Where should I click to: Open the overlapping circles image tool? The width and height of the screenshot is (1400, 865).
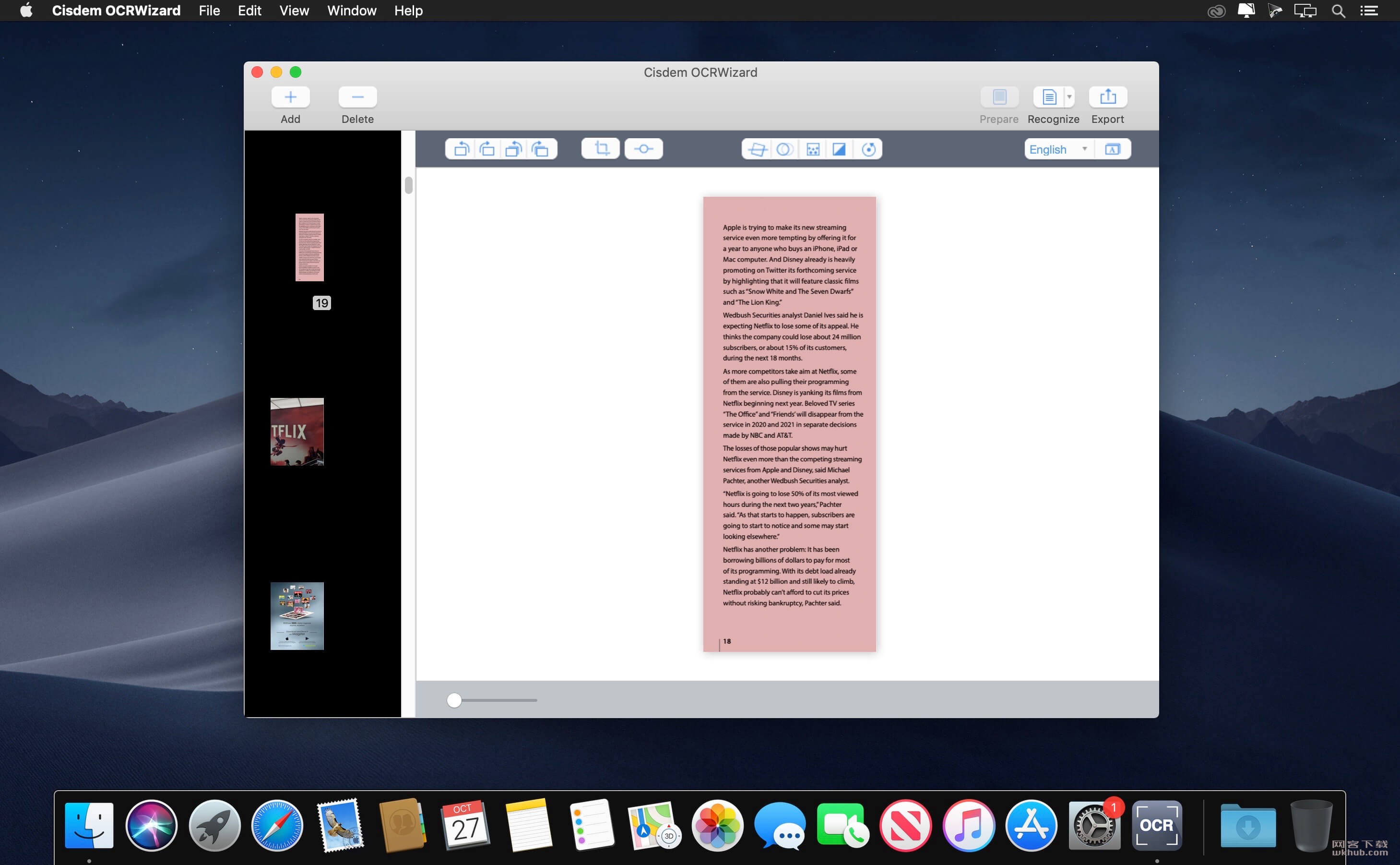[x=784, y=149]
